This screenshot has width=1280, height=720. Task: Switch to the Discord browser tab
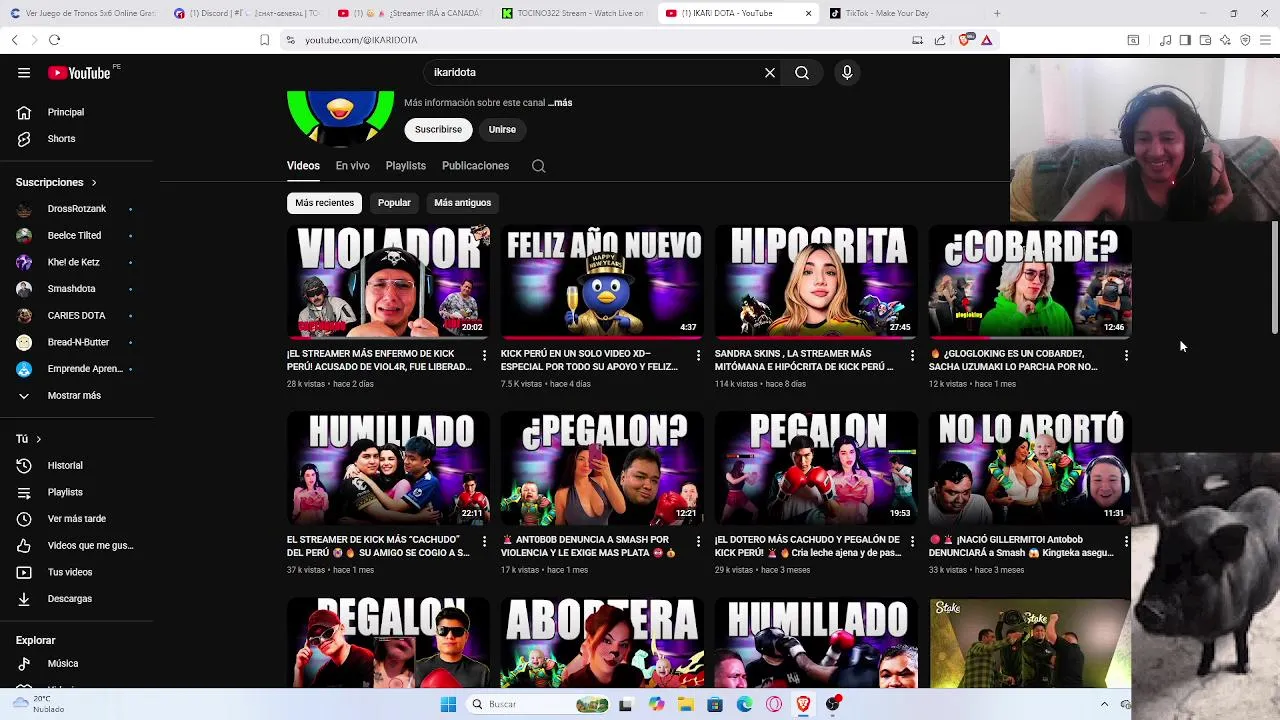coord(245,13)
